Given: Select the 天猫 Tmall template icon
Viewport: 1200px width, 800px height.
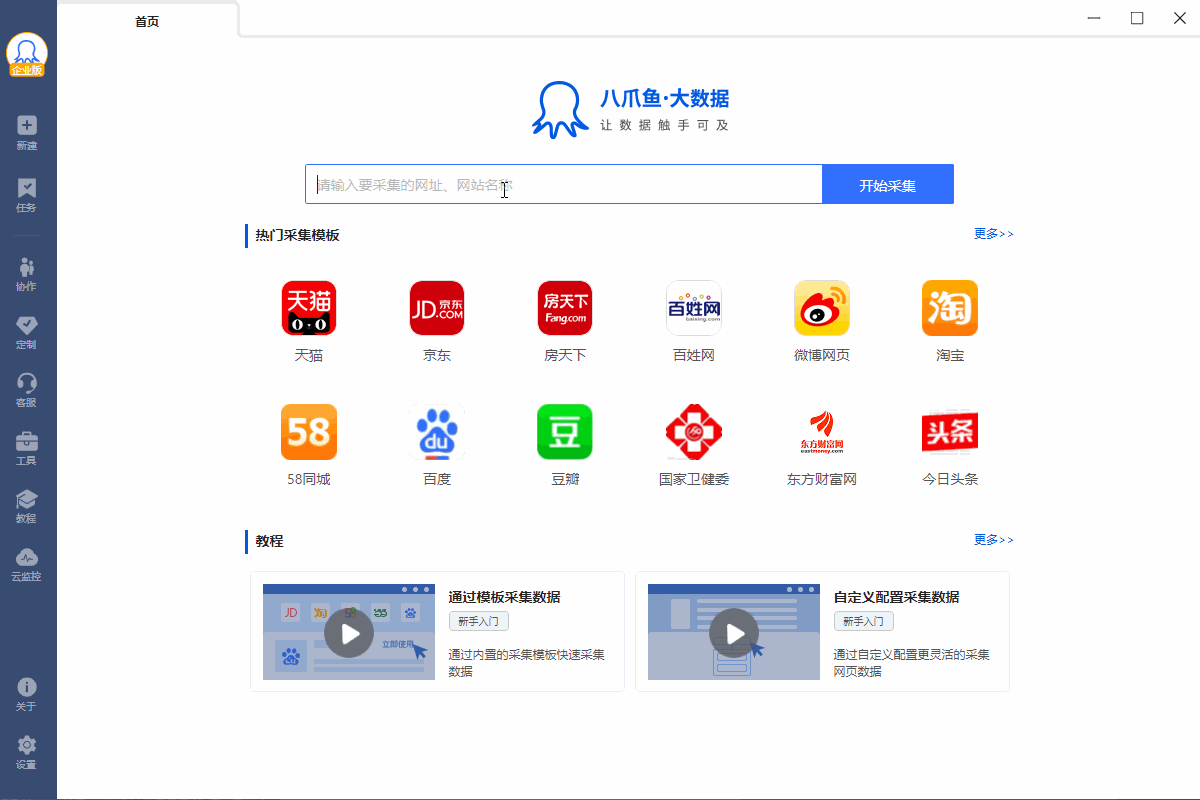Looking at the screenshot, I should [309, 308].
